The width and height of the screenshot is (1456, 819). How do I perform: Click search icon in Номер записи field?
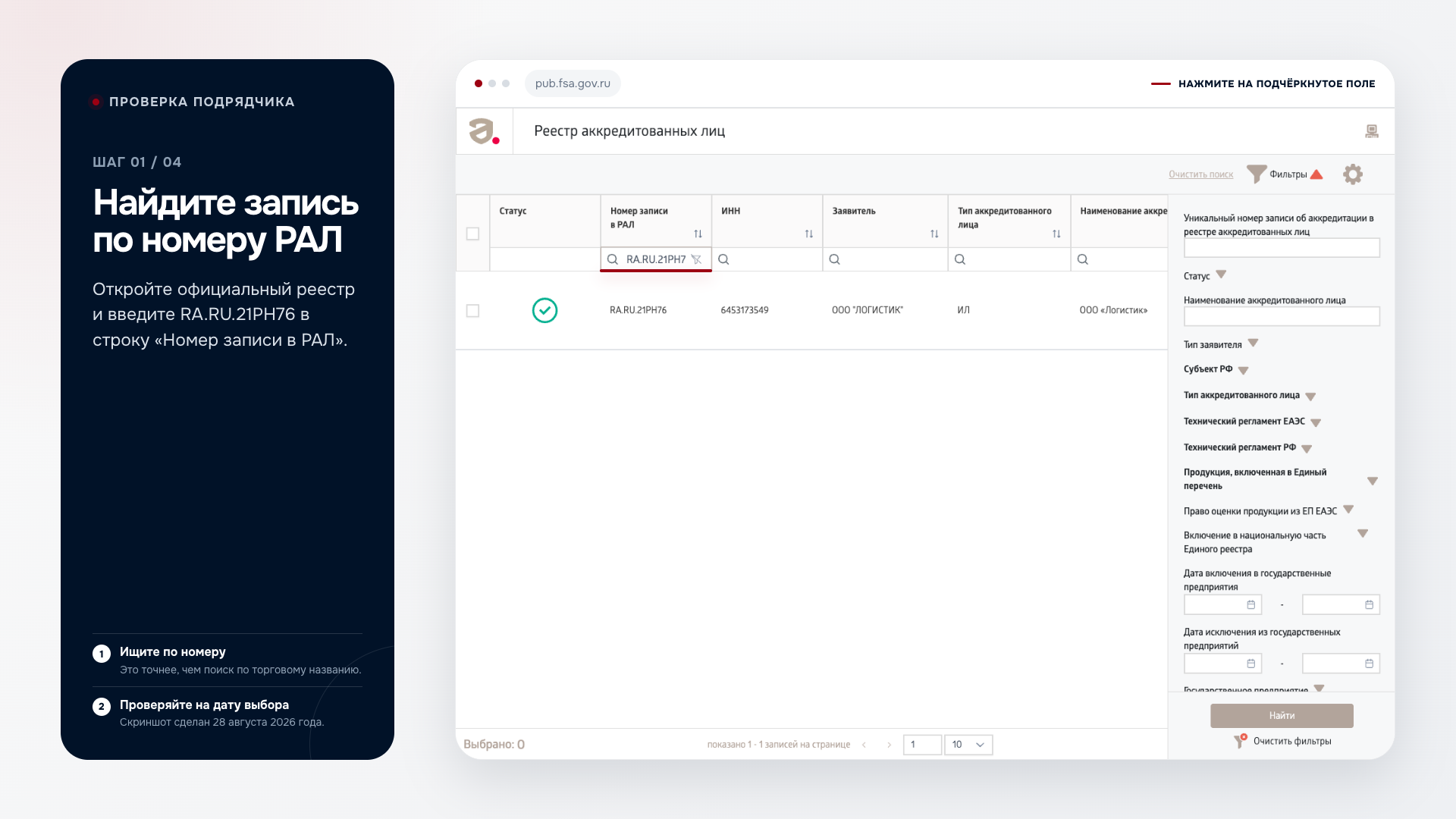[613, 259]
